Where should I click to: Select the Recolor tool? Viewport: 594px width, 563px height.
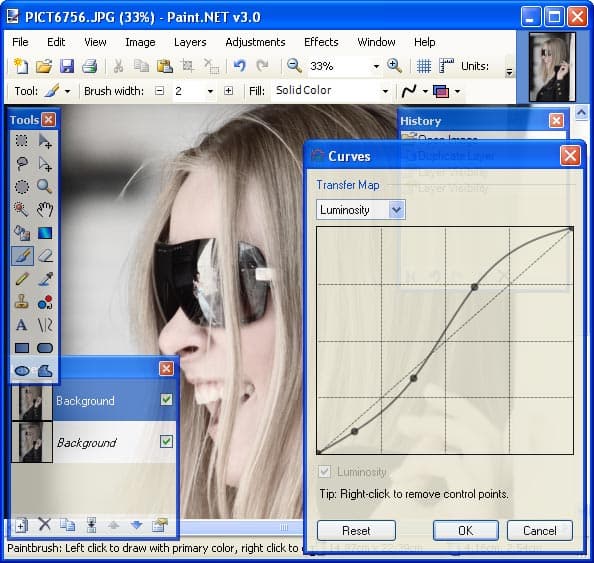coord(45,302)
